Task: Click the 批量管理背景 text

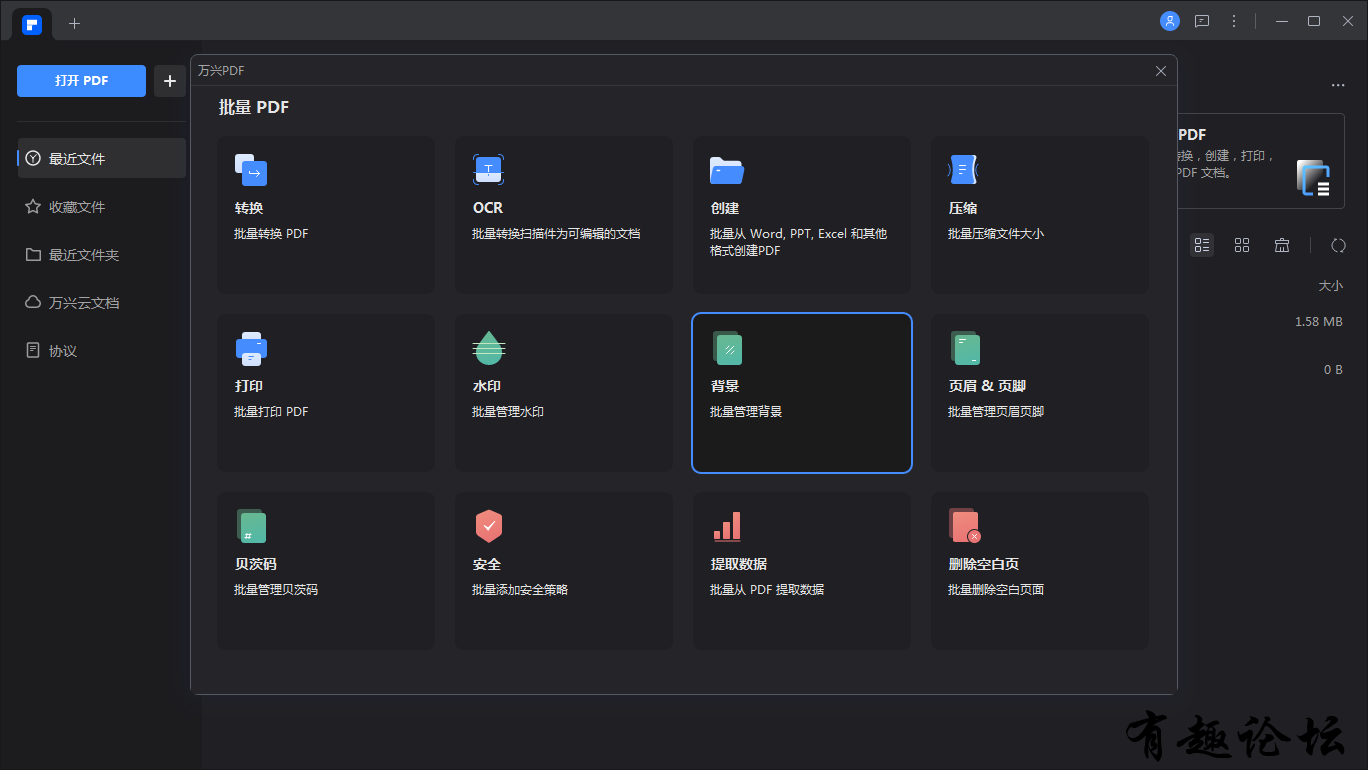Action: (x=746, y=412)
